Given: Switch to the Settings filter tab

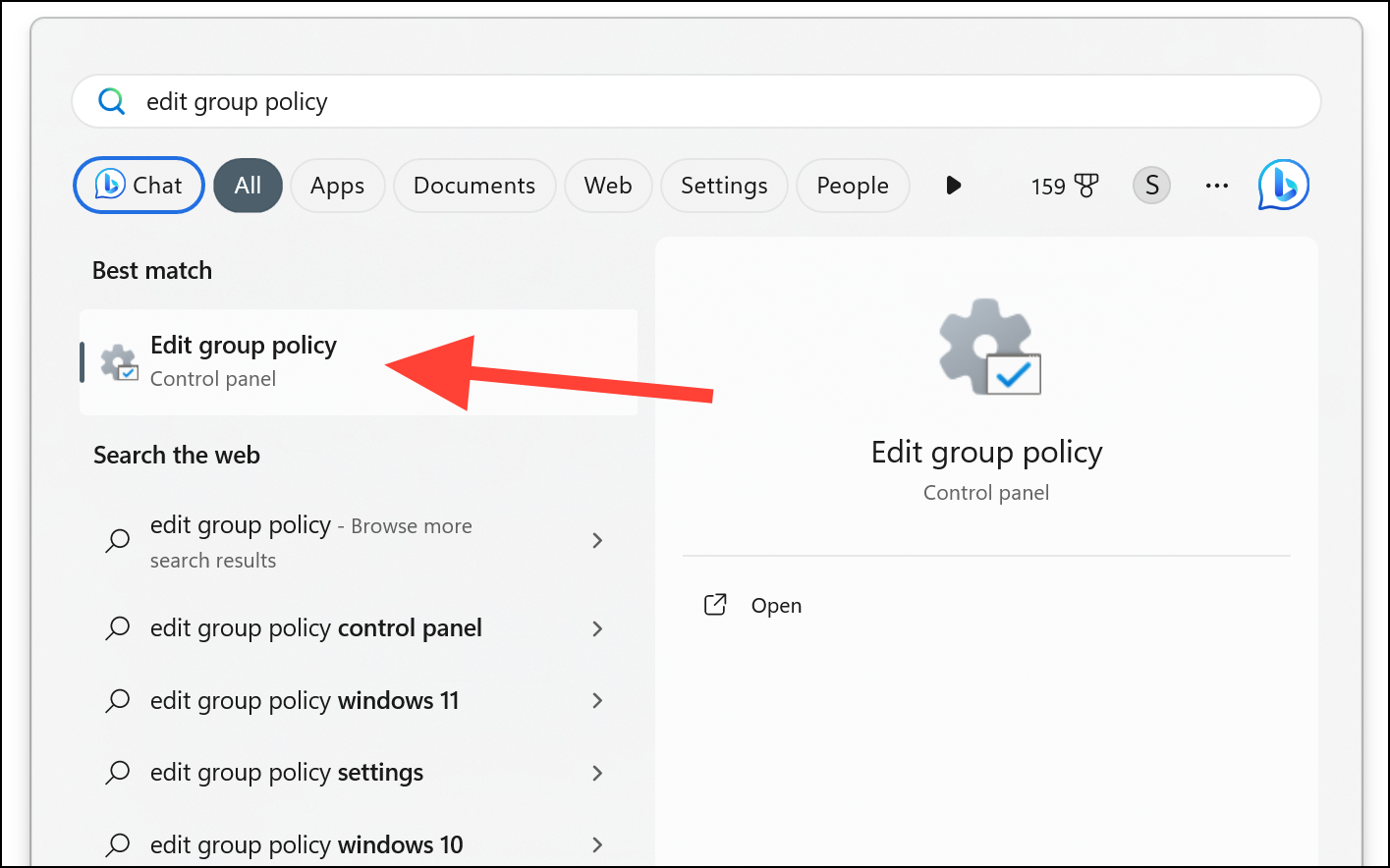Looking at the screenshot, I should click(x=724, y=186).
